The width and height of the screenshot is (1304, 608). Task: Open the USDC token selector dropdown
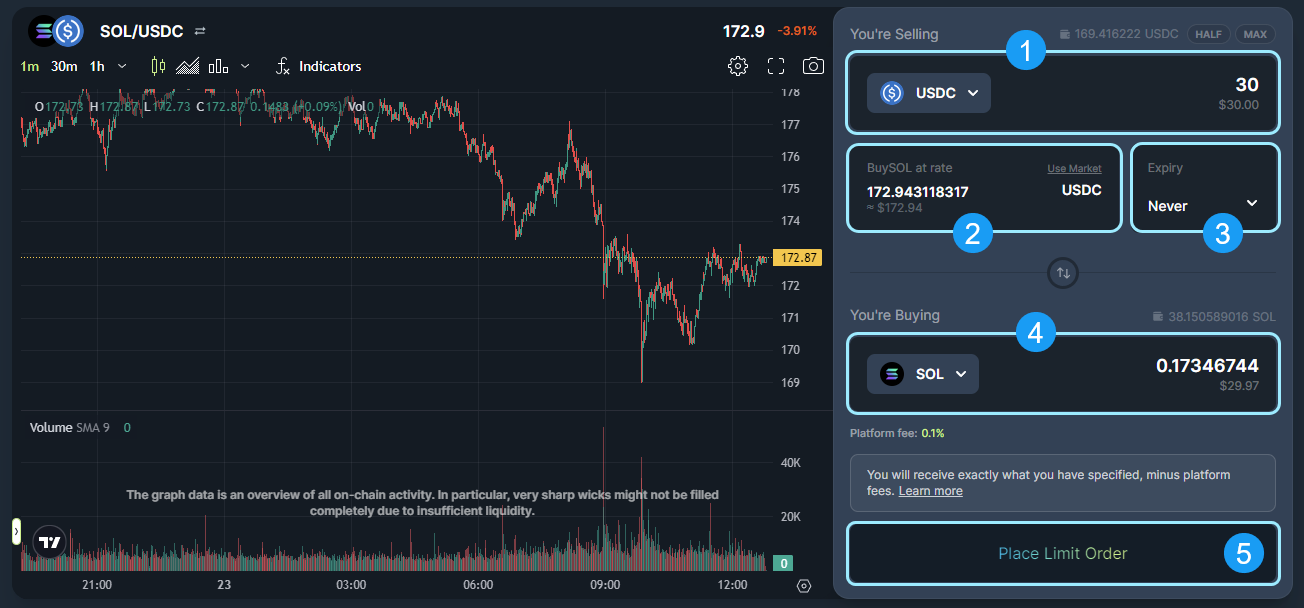928,93
